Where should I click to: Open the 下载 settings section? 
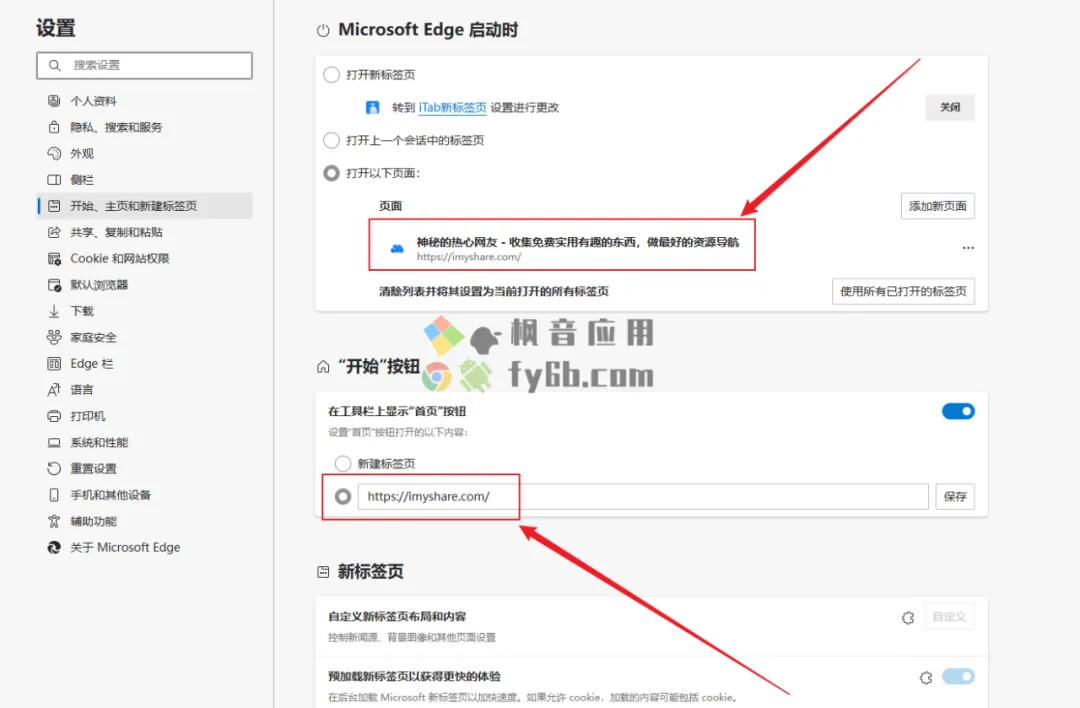[x=145, y=311]
